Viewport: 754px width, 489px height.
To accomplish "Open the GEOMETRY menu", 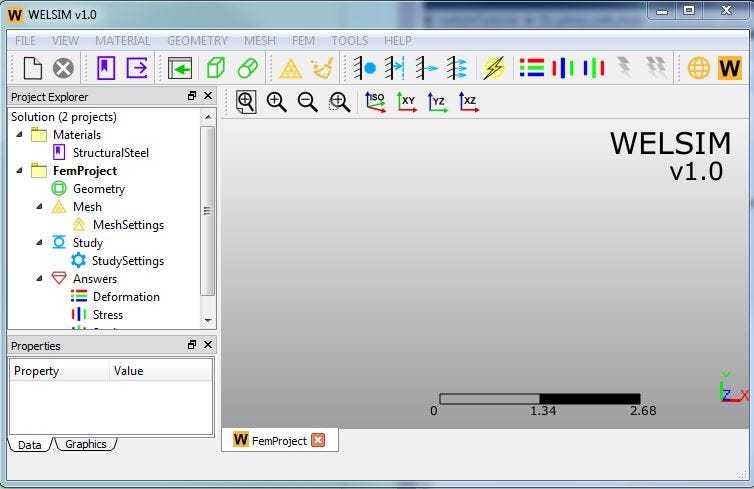I will pos(198,41).
